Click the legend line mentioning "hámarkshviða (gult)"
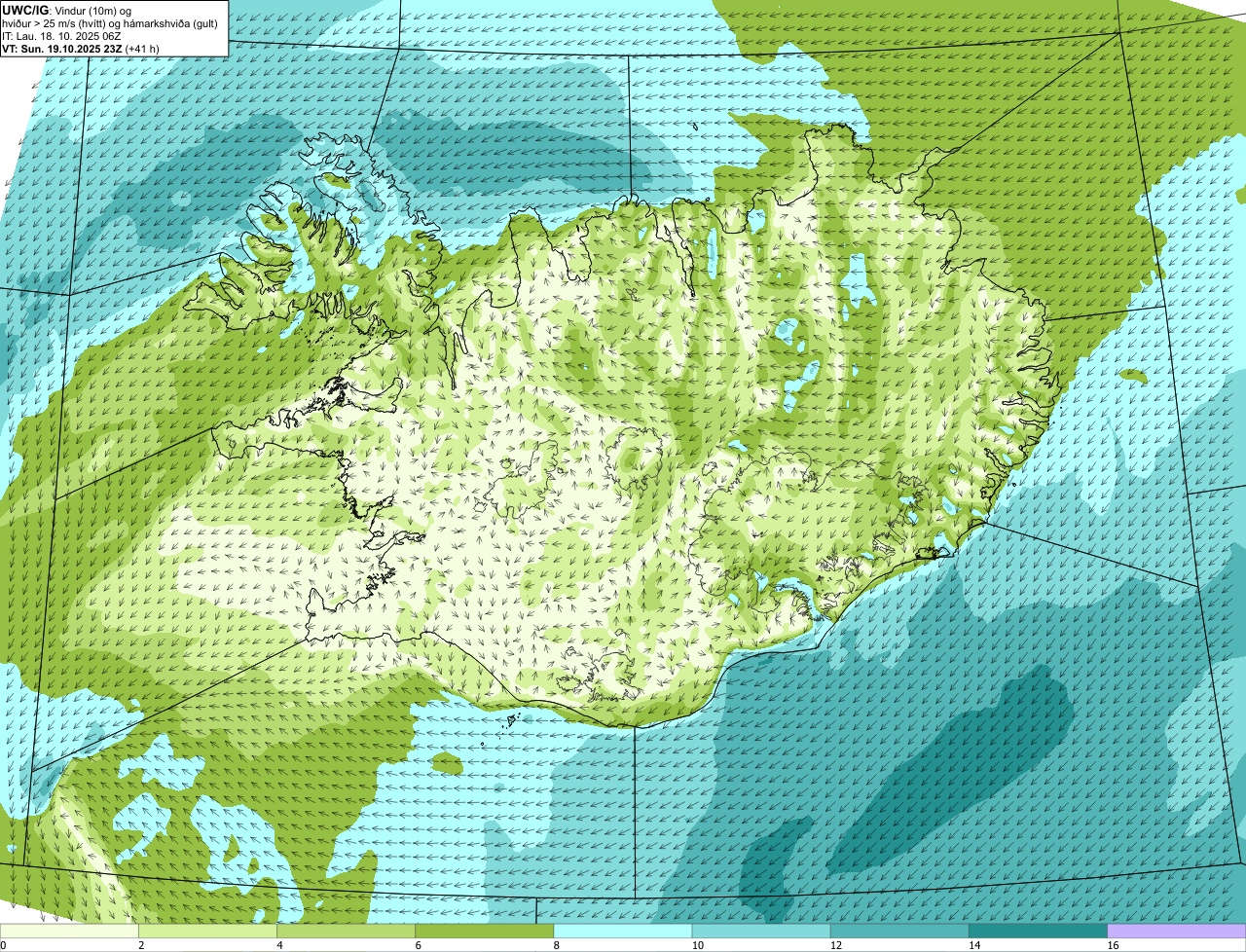Viewport: 1246px width, 952px height. (x=110, y=22)
